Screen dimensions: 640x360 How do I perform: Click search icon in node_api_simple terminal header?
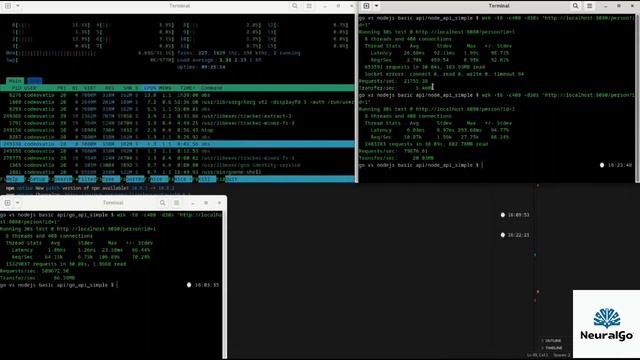[x=575, y=6]
